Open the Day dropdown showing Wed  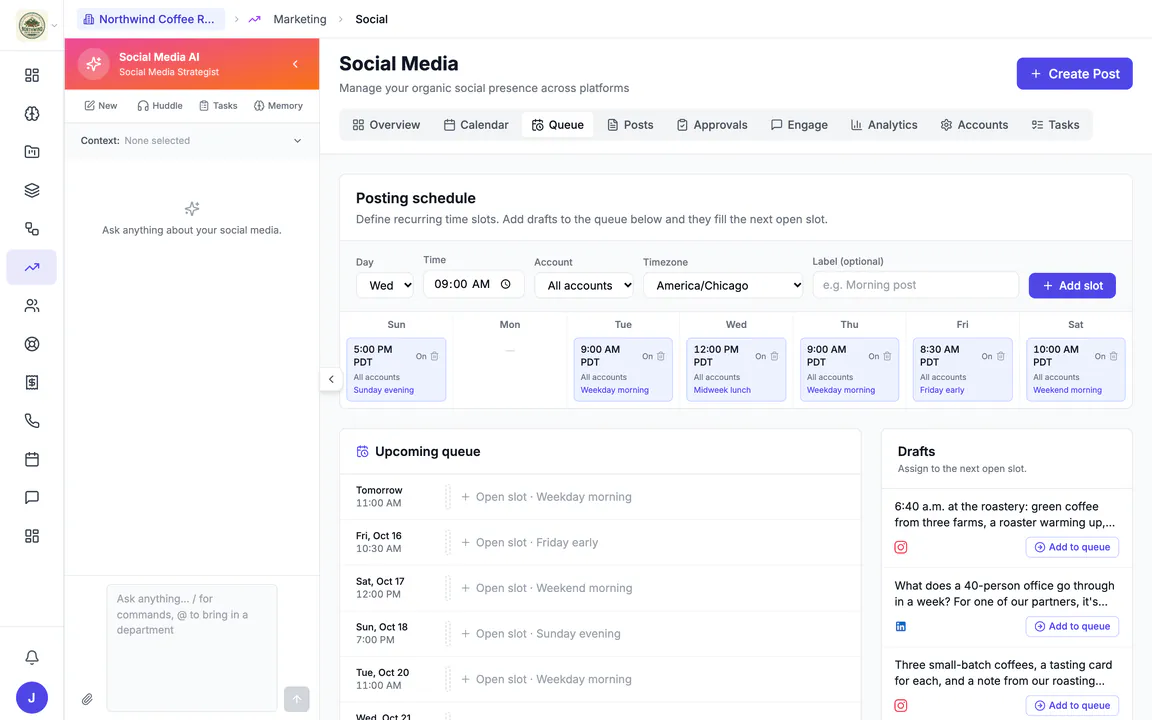click(385, 285)
